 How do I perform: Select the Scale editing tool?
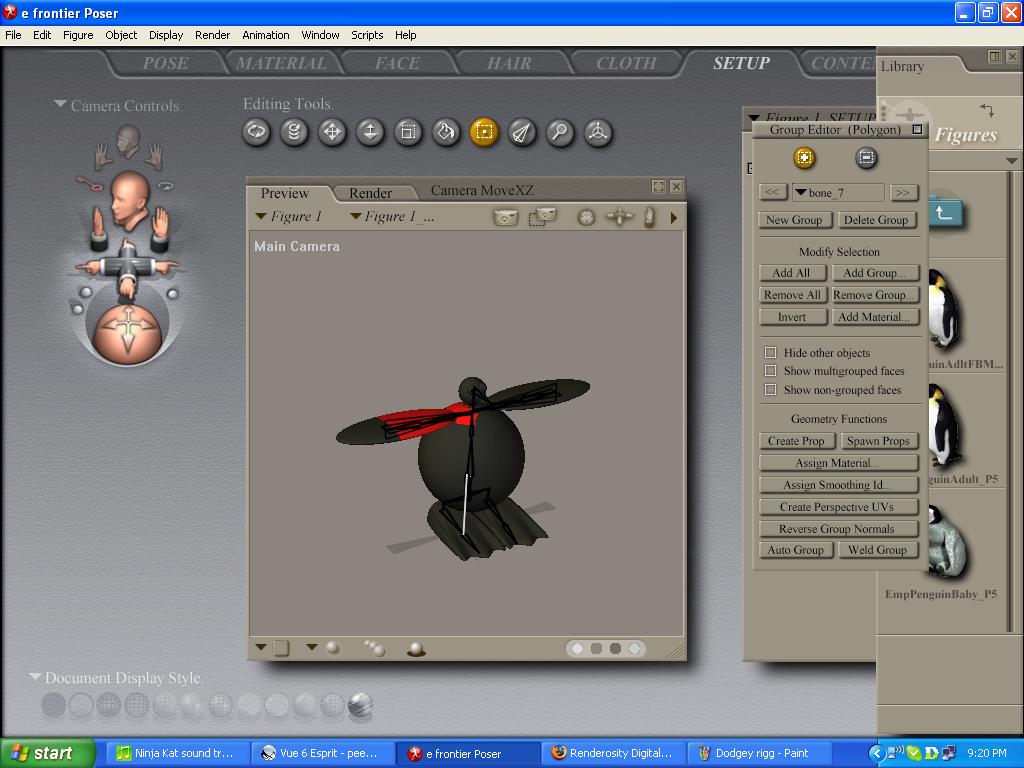[408, 133]
